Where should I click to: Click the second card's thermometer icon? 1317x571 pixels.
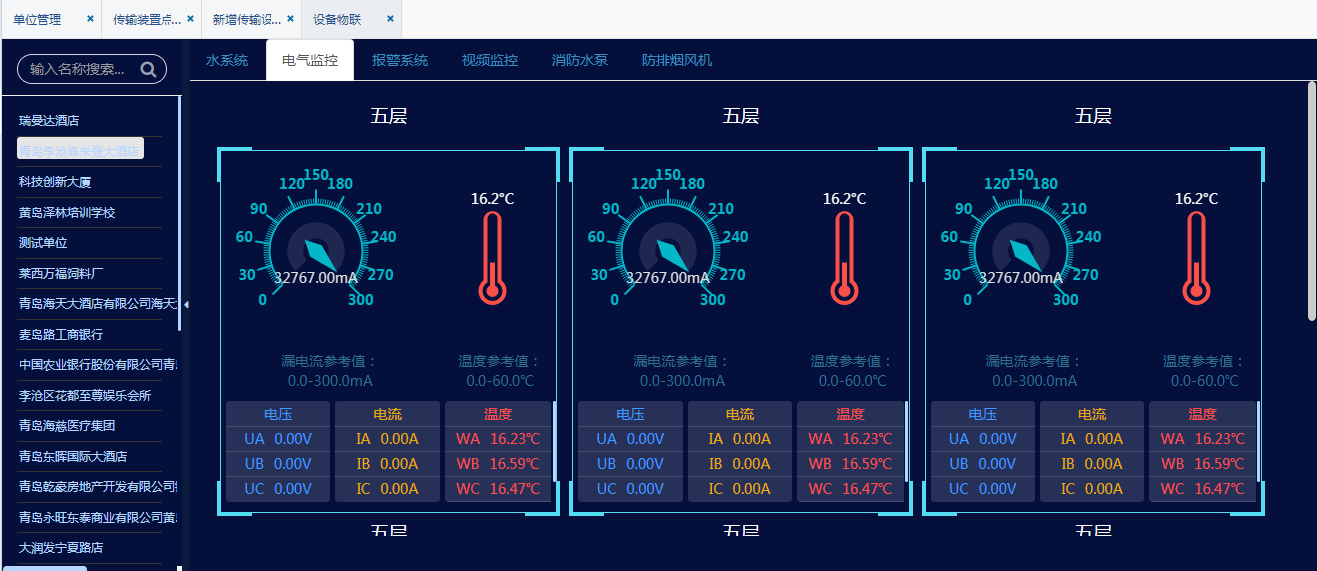[x=845, y=257]
